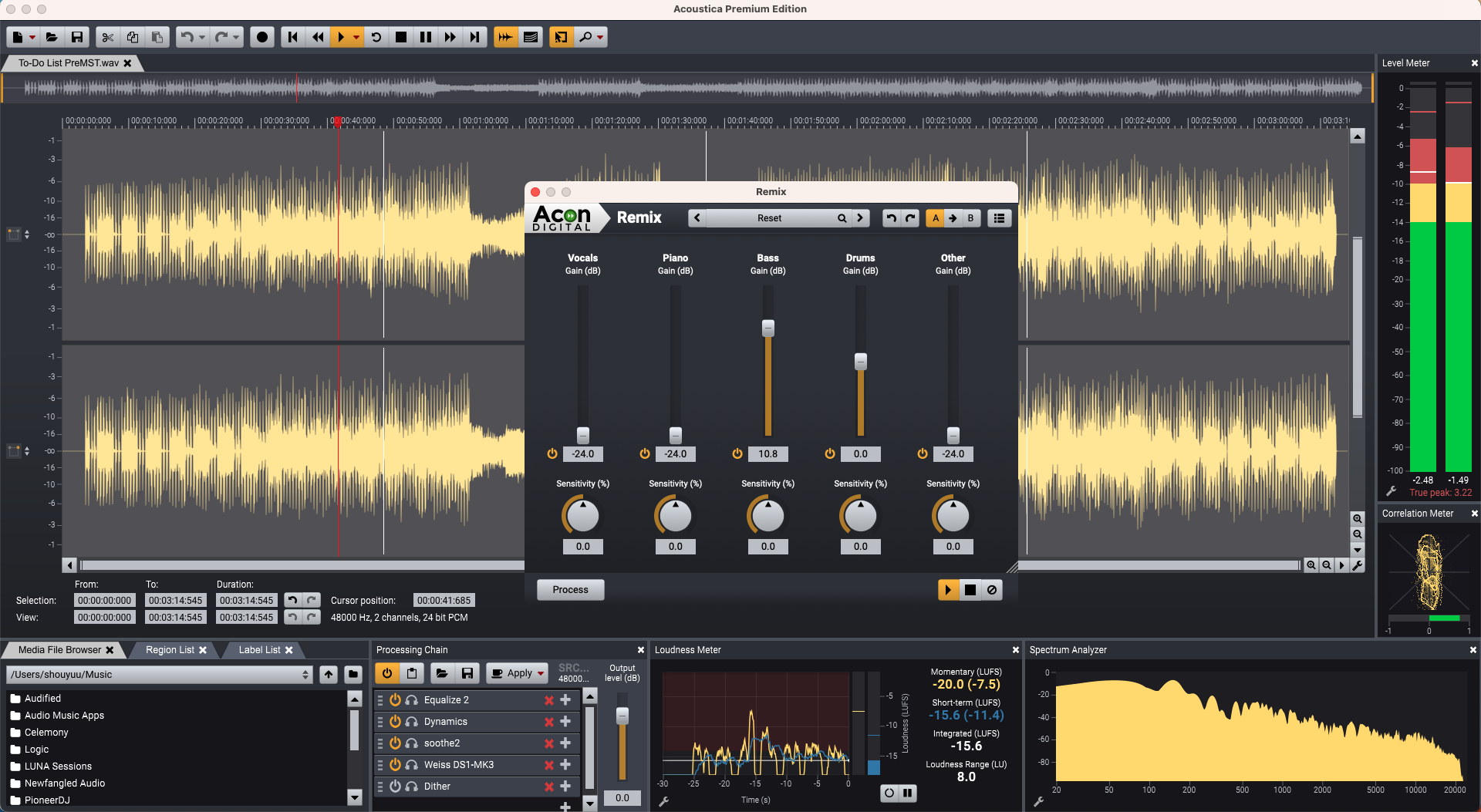Select the waveform view mode icon
This screenshot has width=1481, height=812.
pyautogui.click(x=505, y=37)
